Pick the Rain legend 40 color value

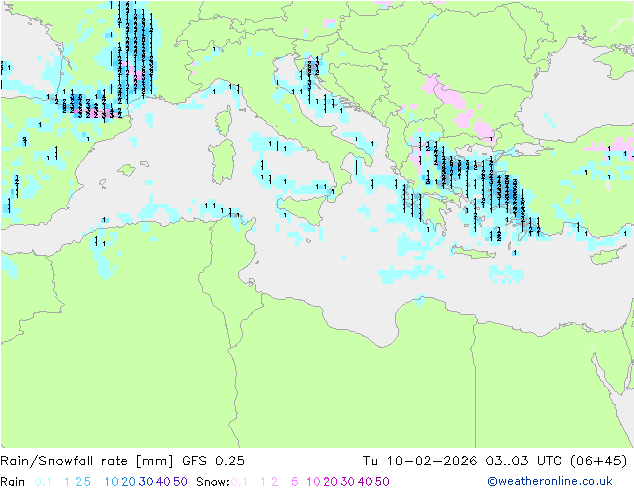coord(163,482)
